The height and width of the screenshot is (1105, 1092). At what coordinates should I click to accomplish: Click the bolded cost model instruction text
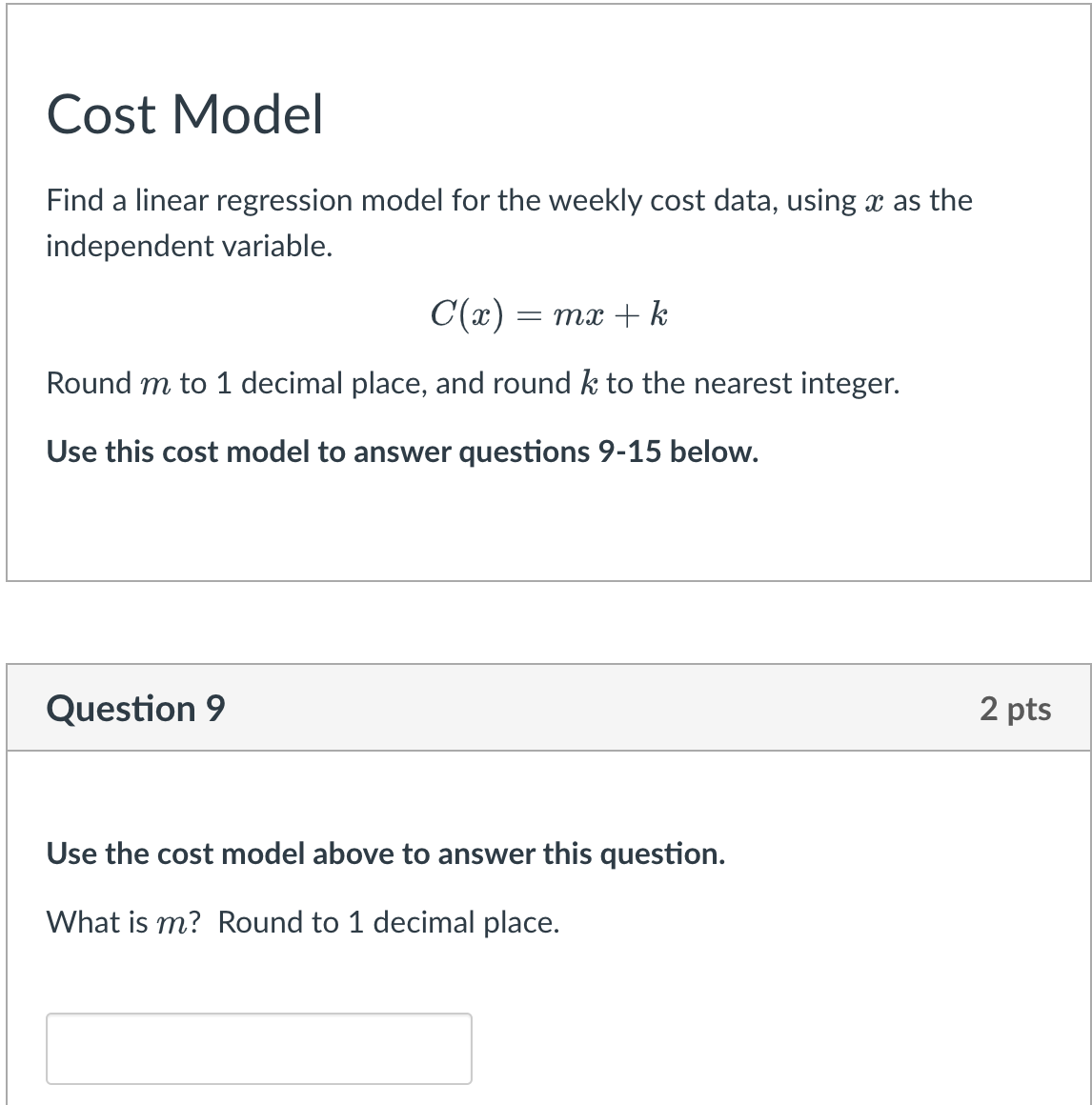(385, 854)
